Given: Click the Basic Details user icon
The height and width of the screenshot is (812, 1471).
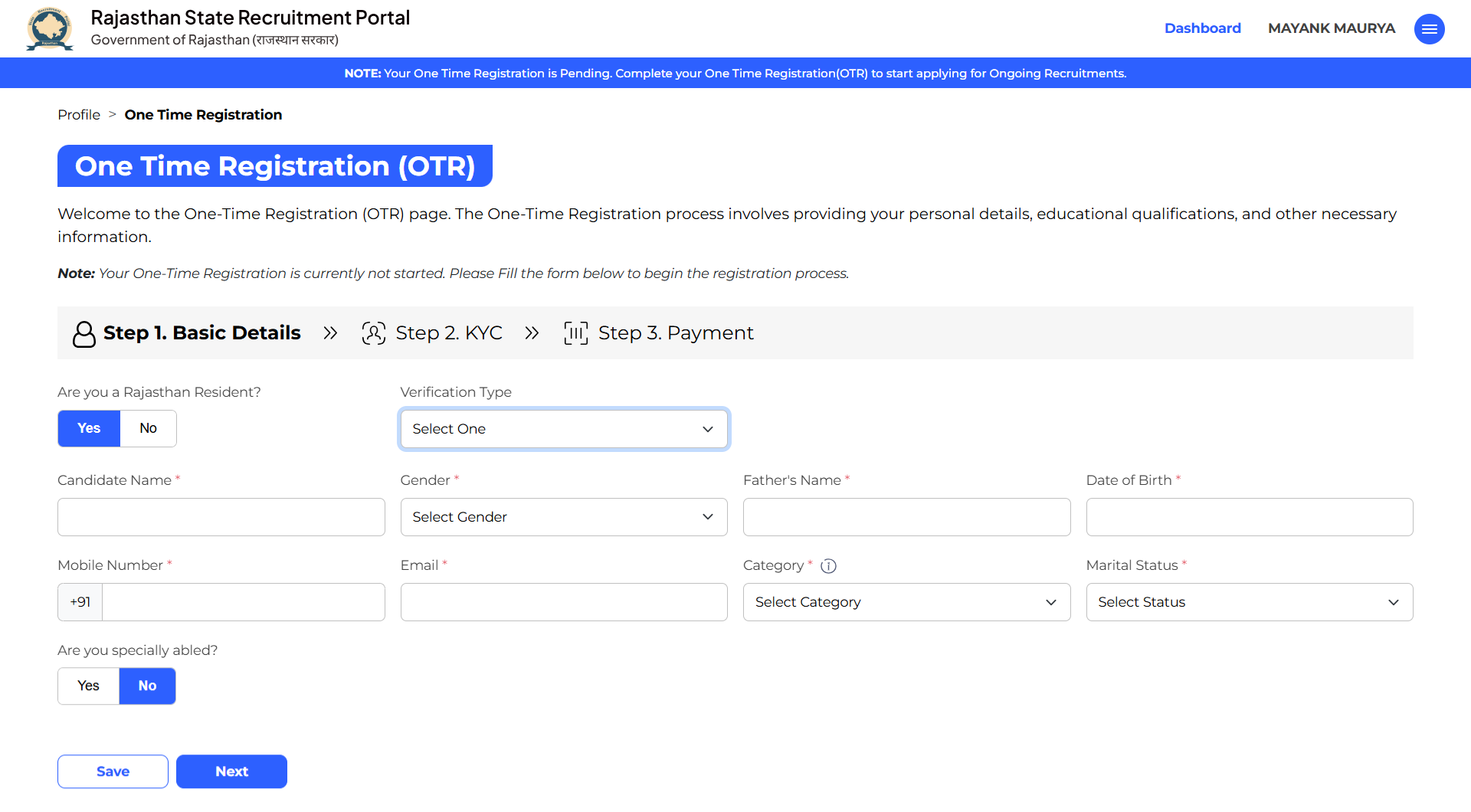Looking at the screenshot, I should tap(84, 334).
